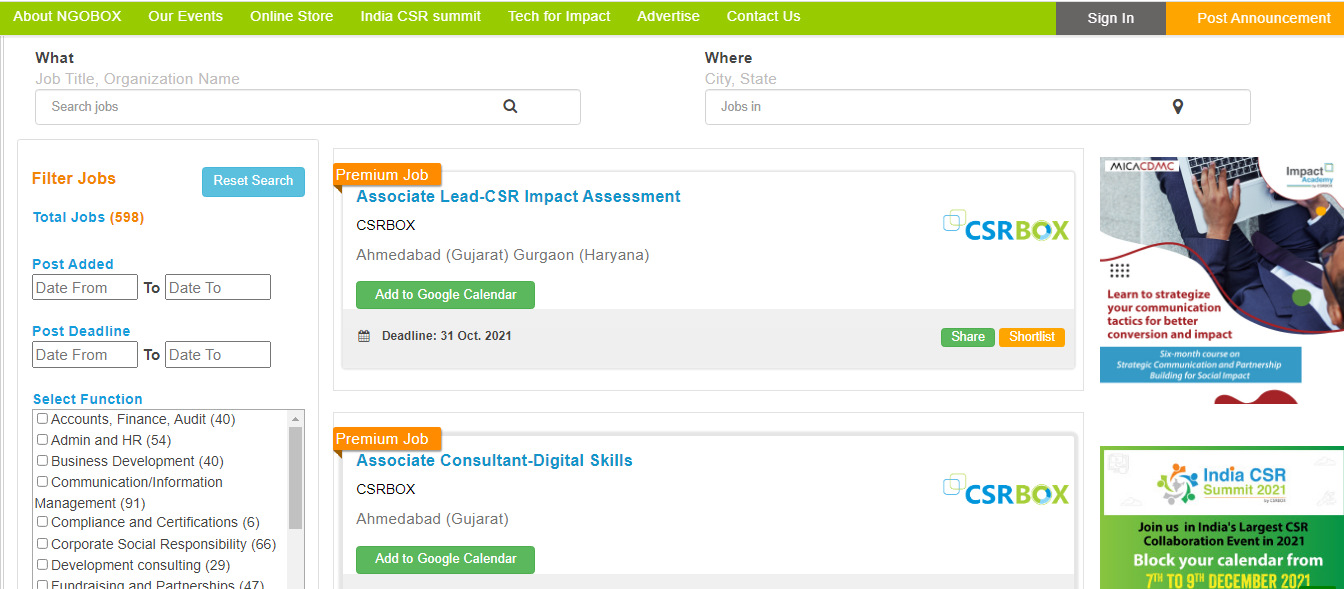Click CSRBOX logo on Associate Consultant job

tap(1006, 491)
